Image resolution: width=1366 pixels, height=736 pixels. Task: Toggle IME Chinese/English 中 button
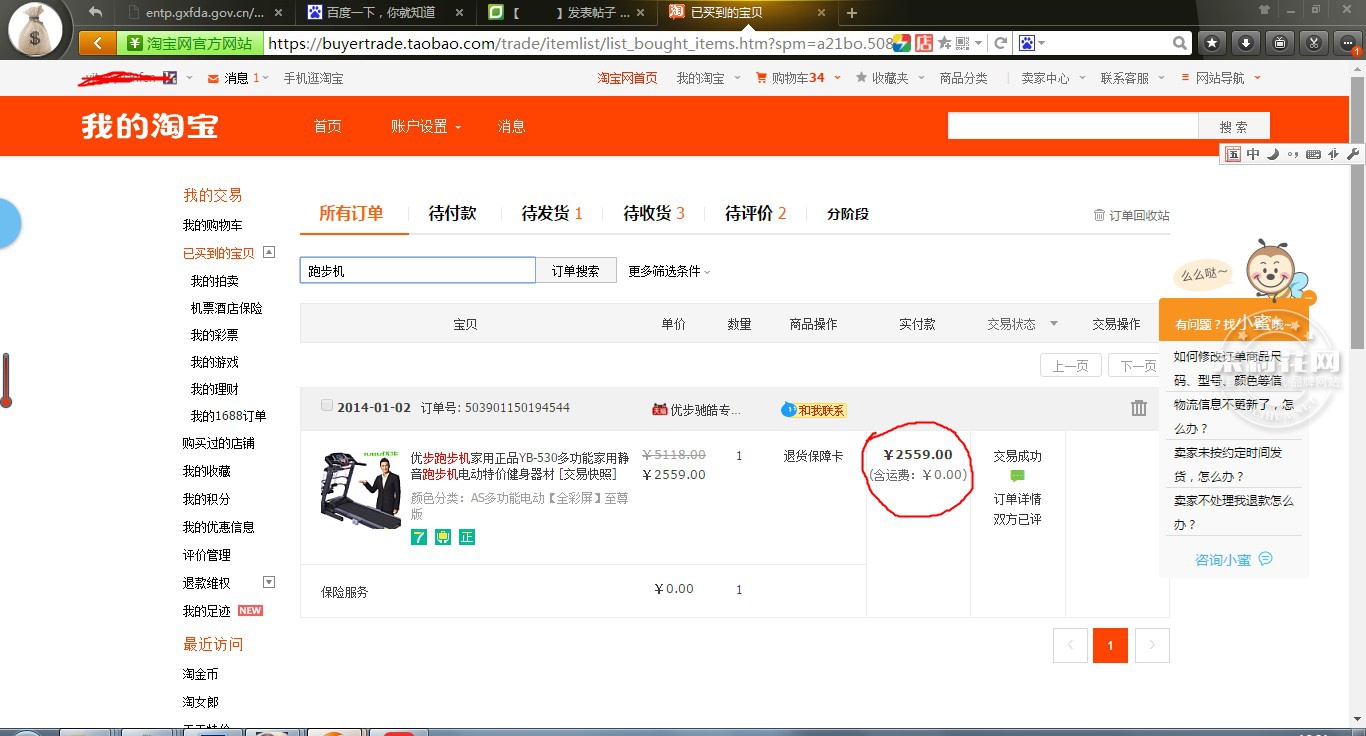pyautogui.click(x=1253, y=154)
